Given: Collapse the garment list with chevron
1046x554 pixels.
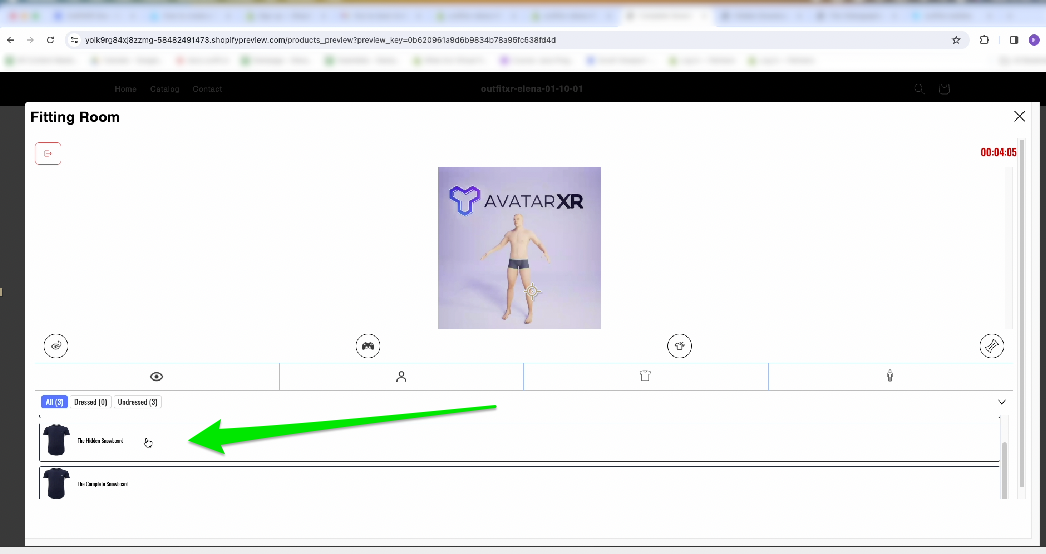Looking at the screenshot, I should click(x=1001, y=402).
